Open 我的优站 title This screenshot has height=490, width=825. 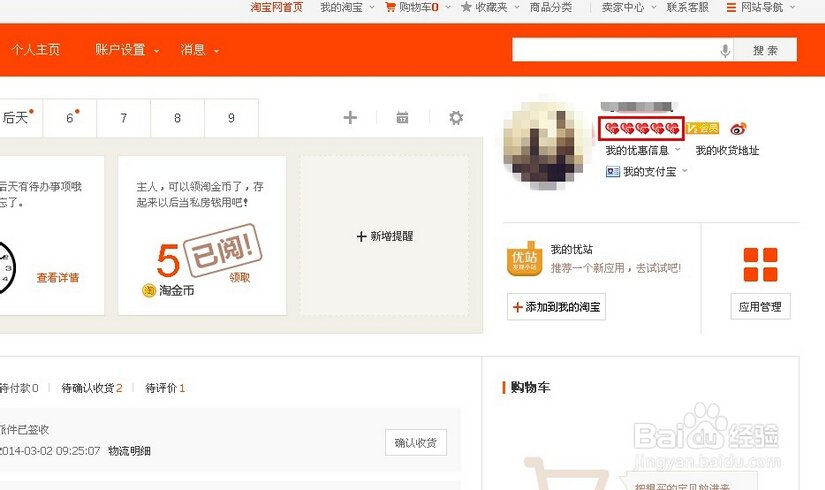pos(572,249)
